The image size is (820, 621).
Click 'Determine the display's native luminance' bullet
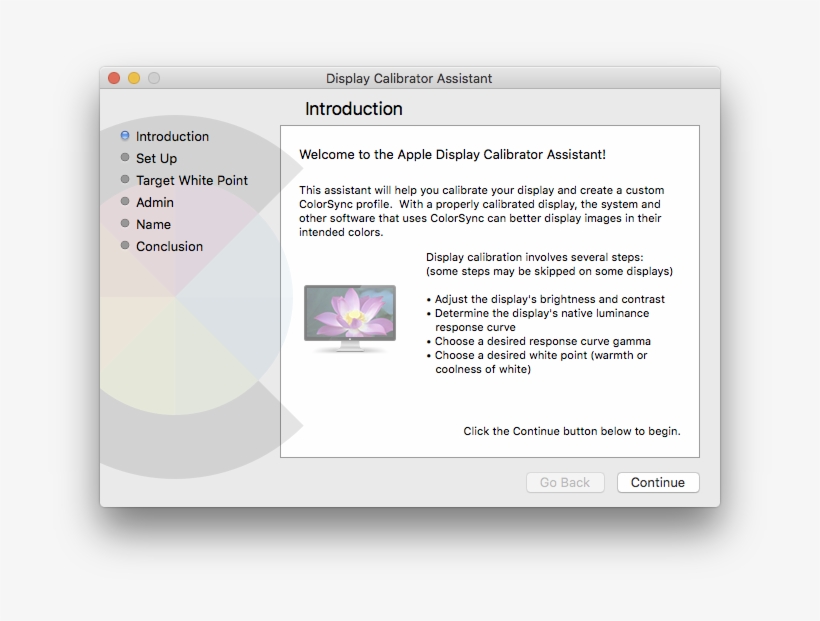tap(538, 320)
